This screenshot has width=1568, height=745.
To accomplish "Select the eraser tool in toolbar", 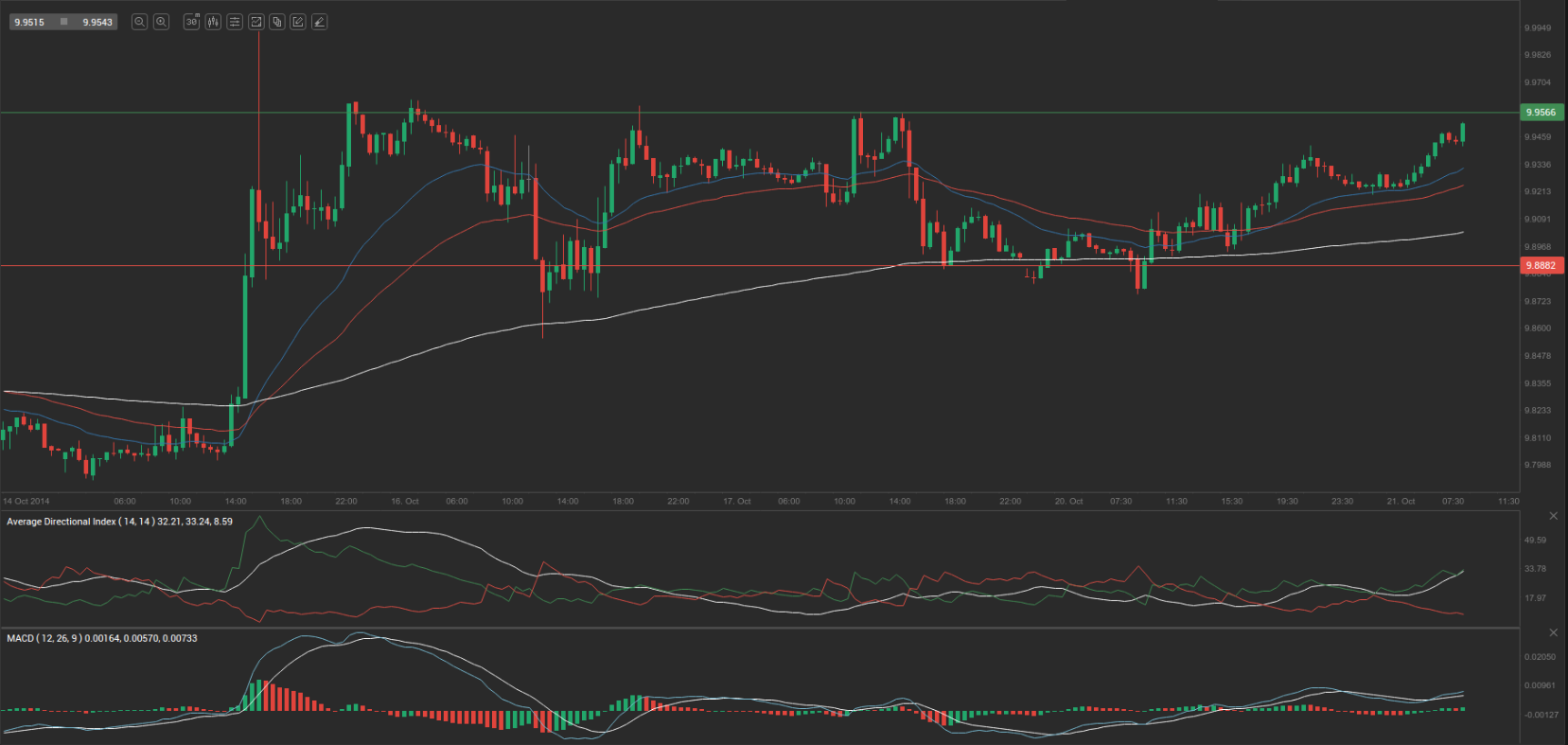I will point(320,22).
